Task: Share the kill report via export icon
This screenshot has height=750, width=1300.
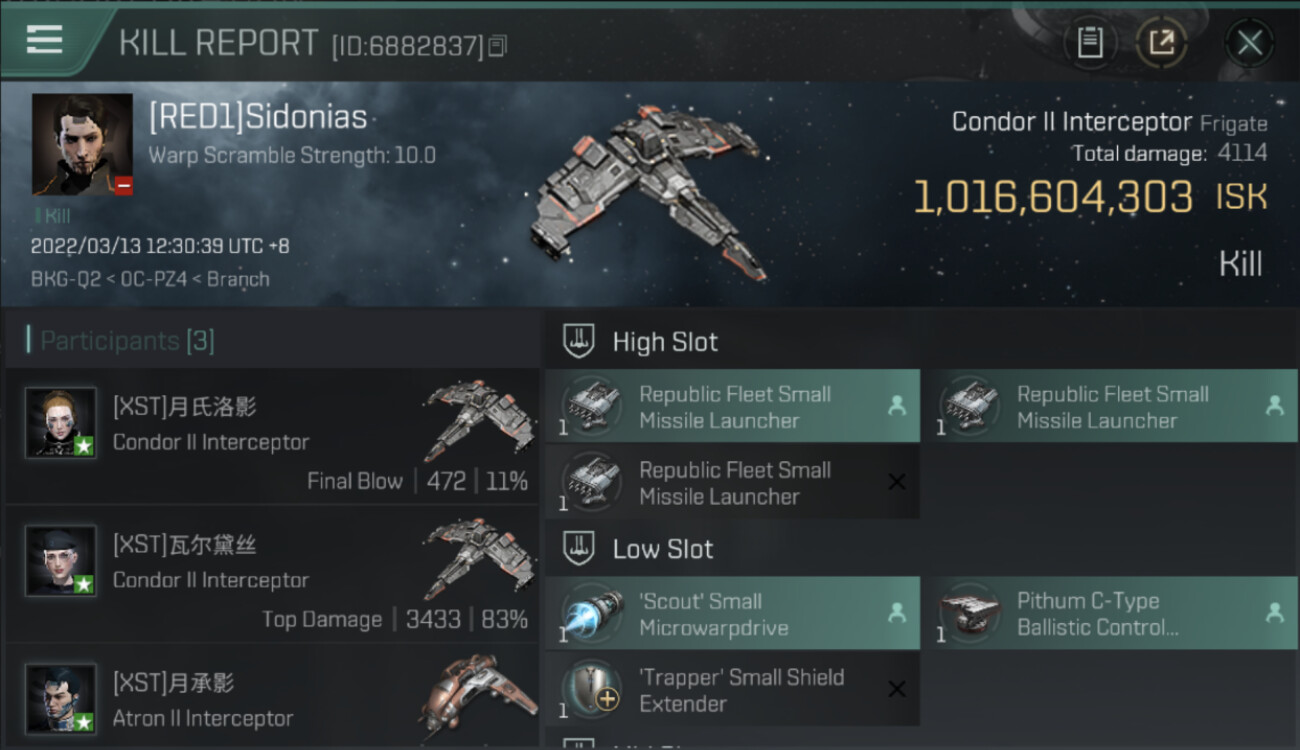Action: pyautogui.click(x=1161, y=42)
